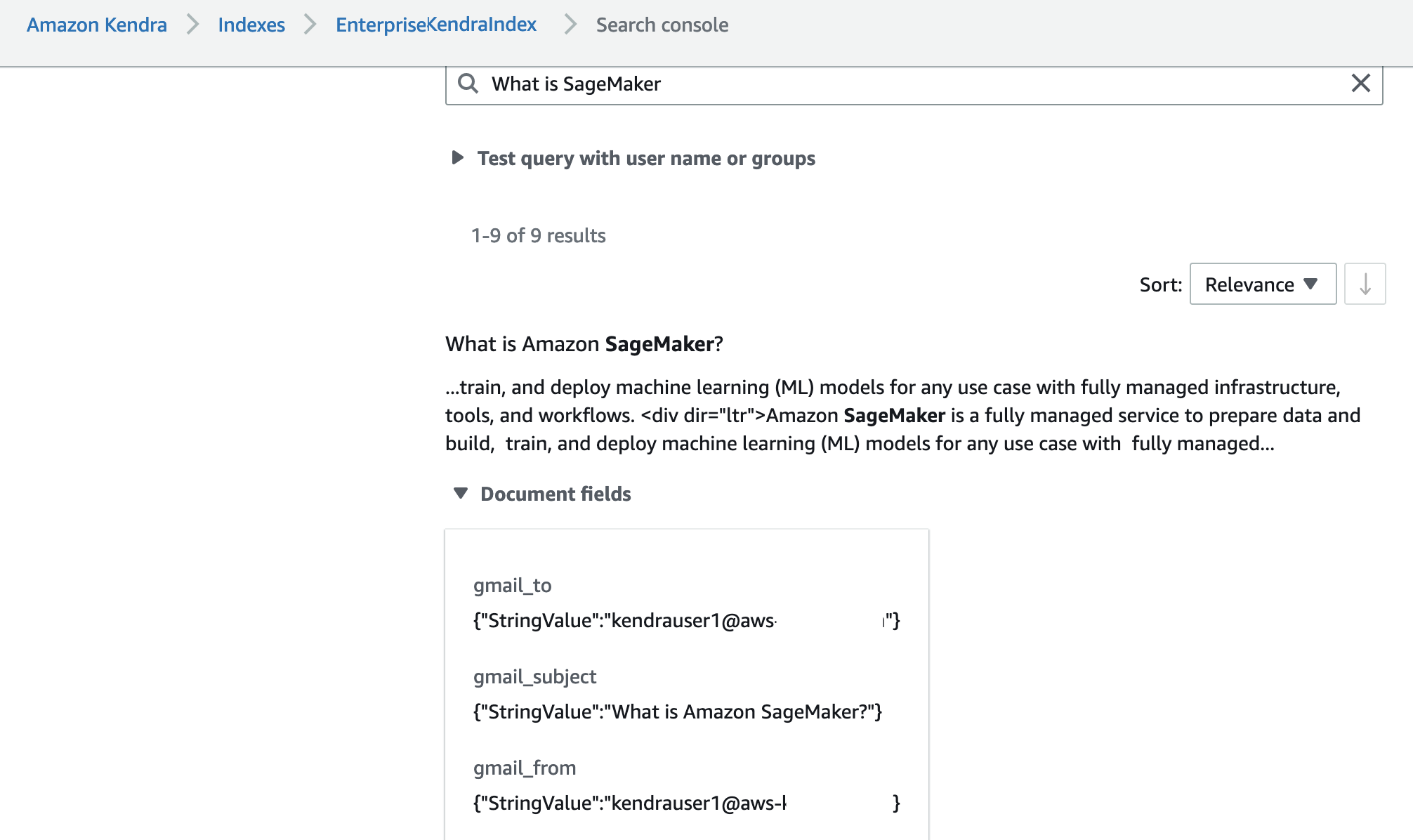Image resolution: width=1413 pixels, height=840 pixels.
Task: Expand Test query with user name triangle
Action: click(x=458, y=157)
